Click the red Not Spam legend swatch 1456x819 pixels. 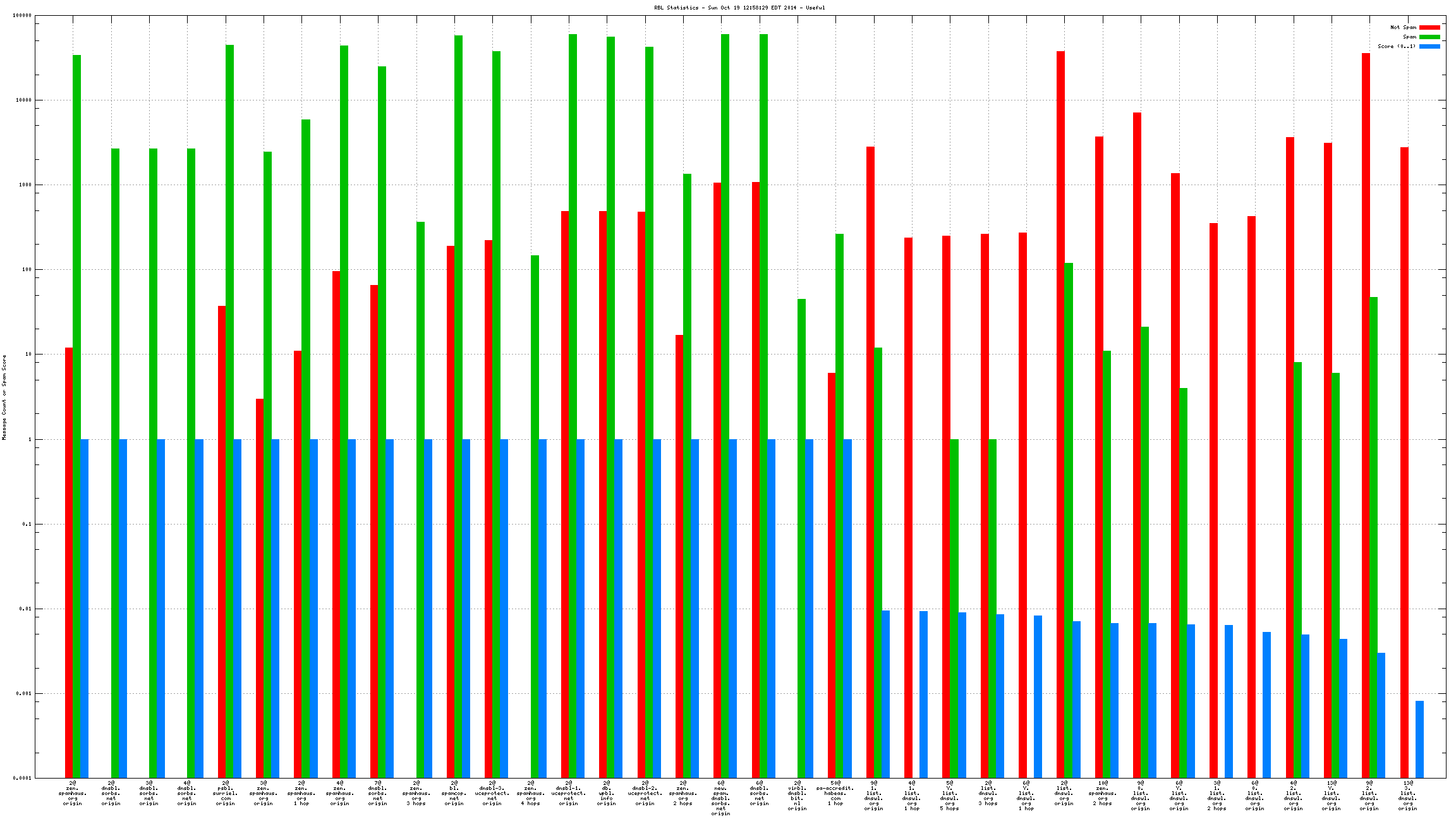(x=1429, y=27)
